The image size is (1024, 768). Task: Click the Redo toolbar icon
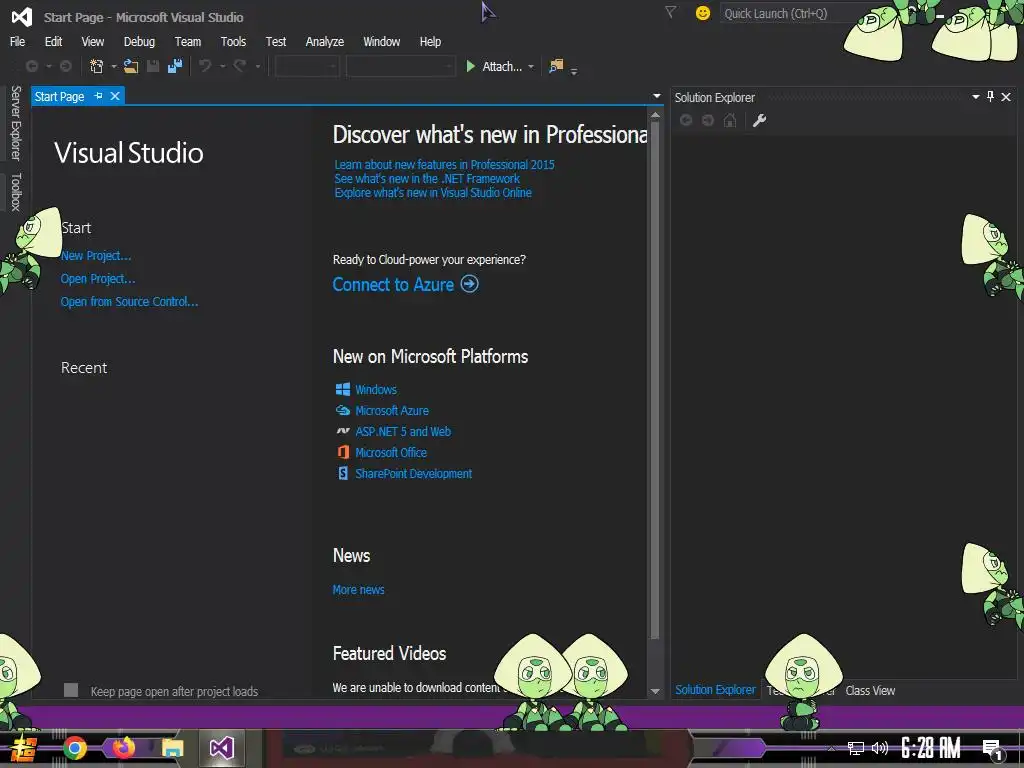point(240,66)
